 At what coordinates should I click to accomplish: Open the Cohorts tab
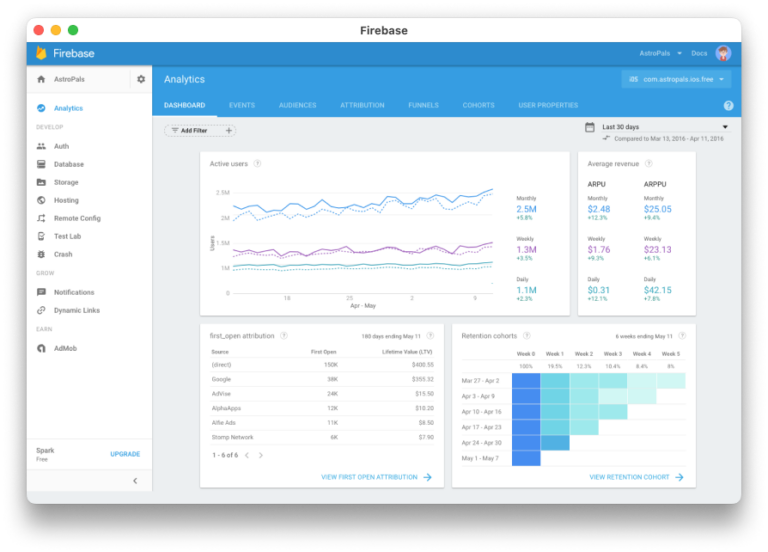[479, 105]
